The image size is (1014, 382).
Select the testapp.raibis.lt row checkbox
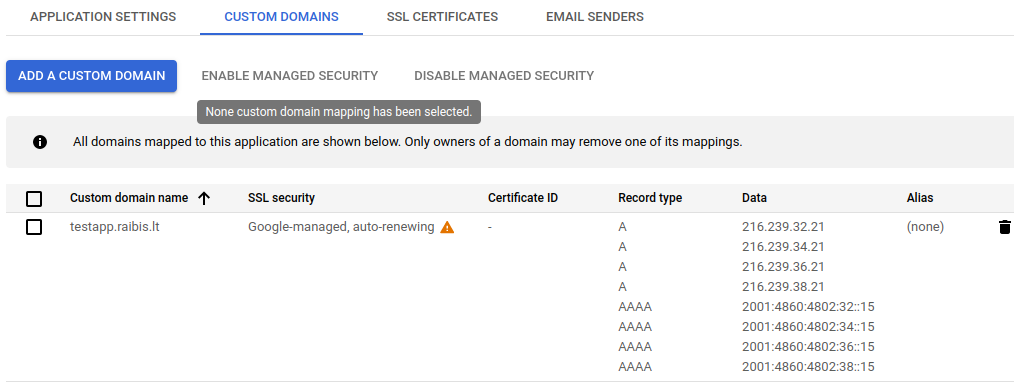point(34,227)
